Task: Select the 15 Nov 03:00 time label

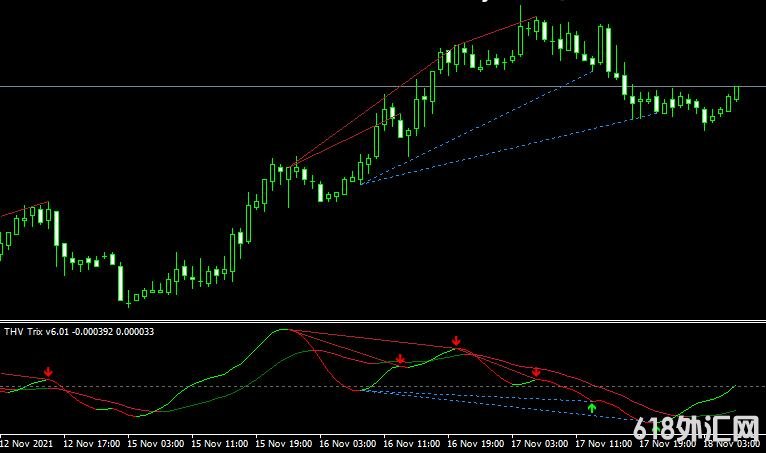Action: point(156,442)
